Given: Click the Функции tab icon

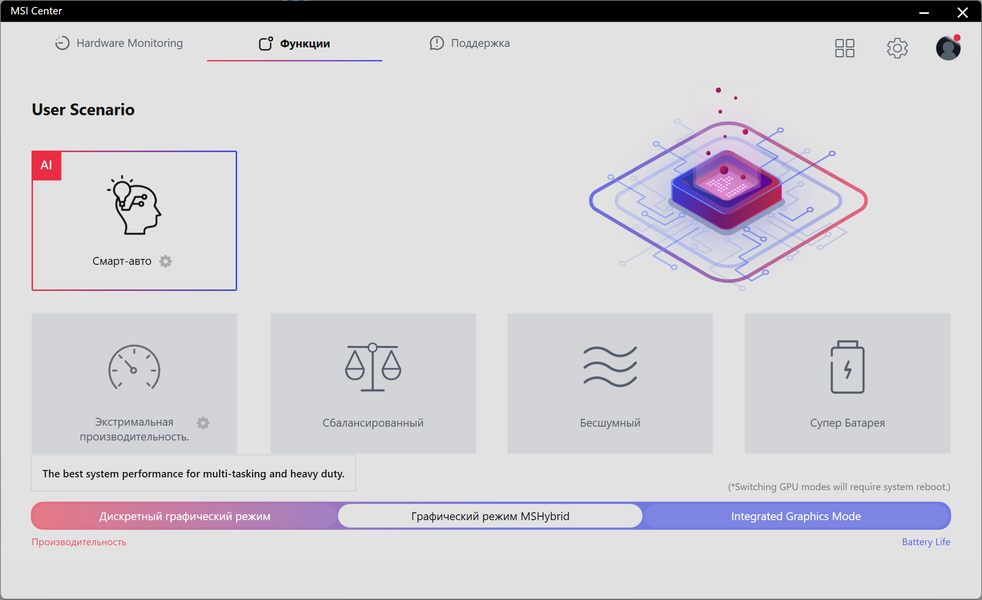Looking at the screenshot, I should click(x=266, y=43).
